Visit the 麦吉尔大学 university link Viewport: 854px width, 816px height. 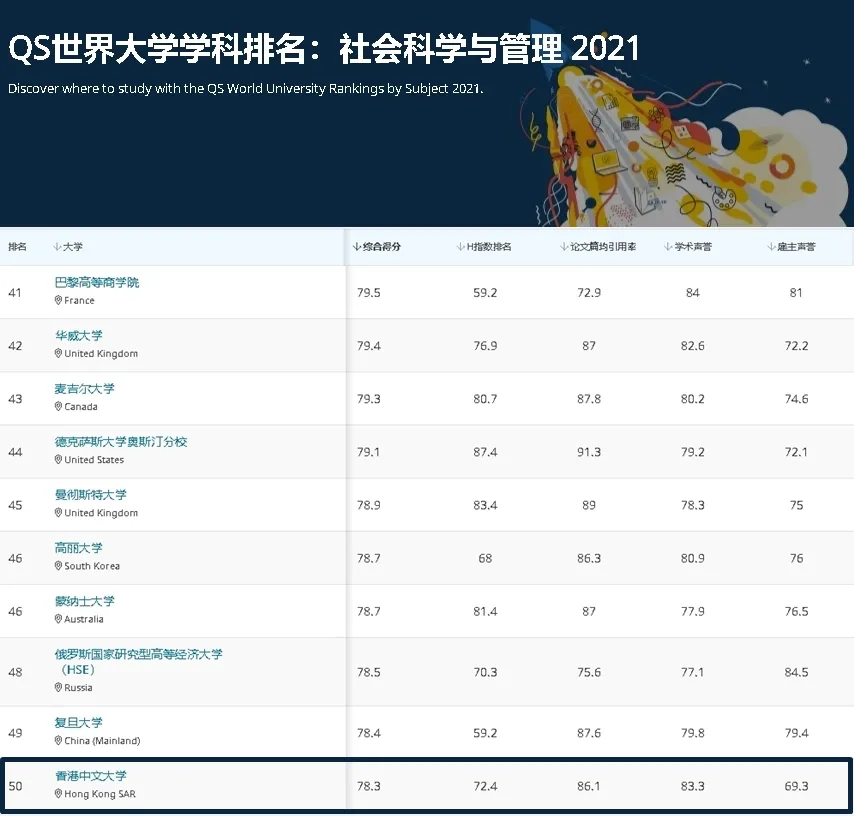pyautogui.click(x=85, y=389)
